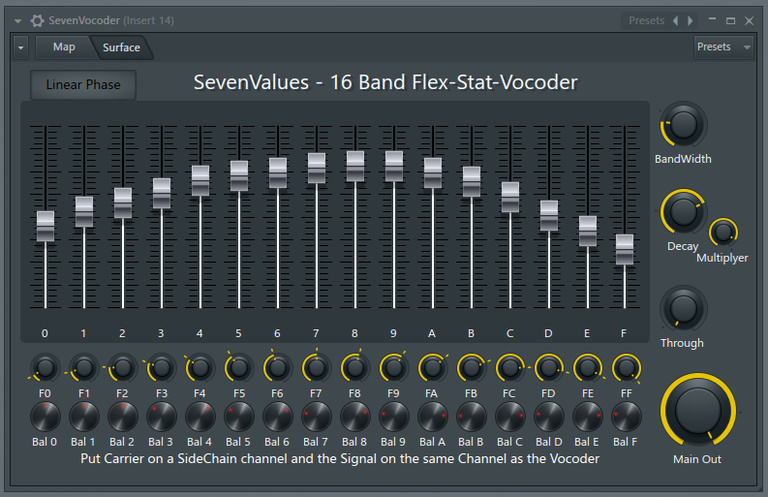Switch to the Surface tab
Viewport: 768px width, 497px height.
(121, 47)
